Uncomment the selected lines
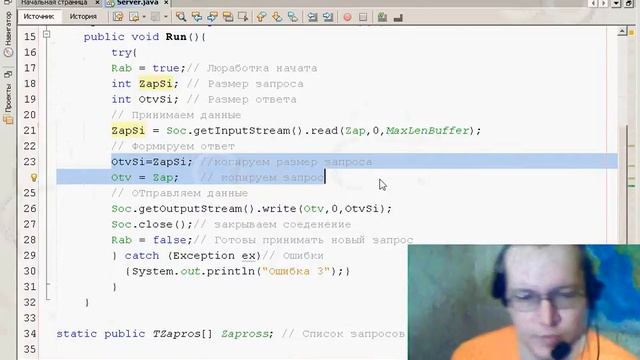This screenshot has height=360, width=640. point(398,17)
